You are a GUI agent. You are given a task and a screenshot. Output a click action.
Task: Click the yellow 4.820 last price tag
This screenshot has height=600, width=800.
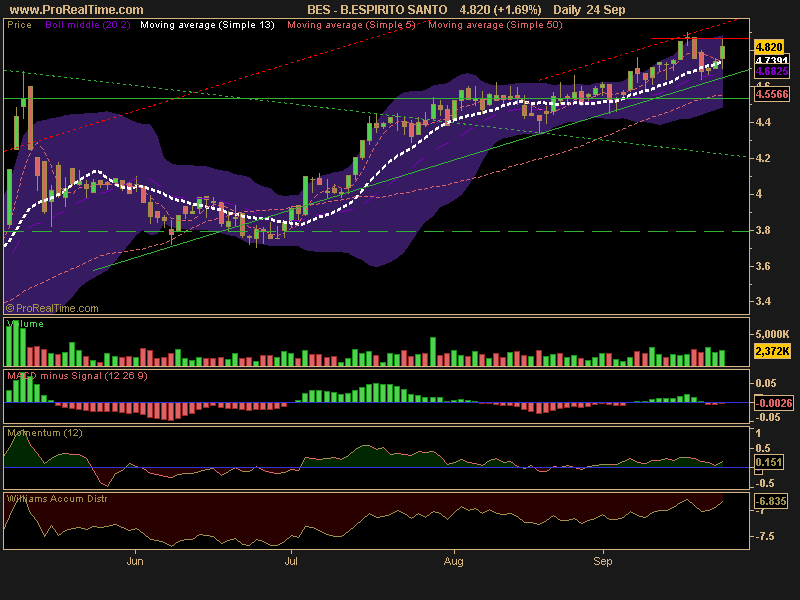(768, 47)
